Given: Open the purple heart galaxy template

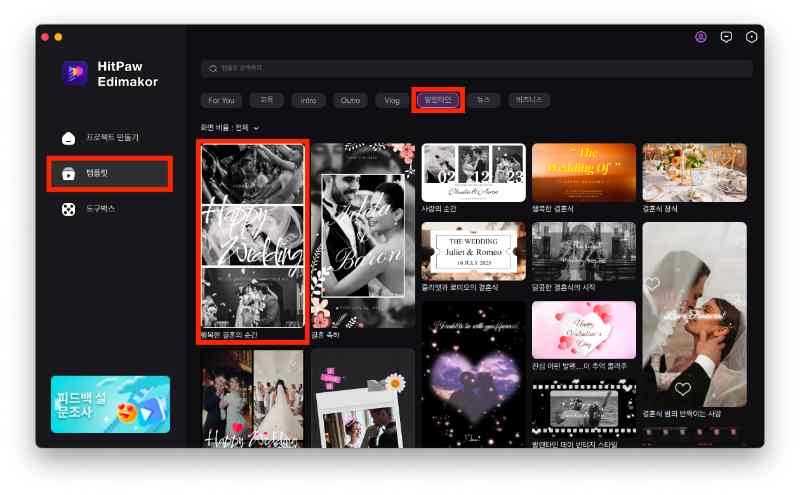Looking at the screenshot, I should click(473, 375).
